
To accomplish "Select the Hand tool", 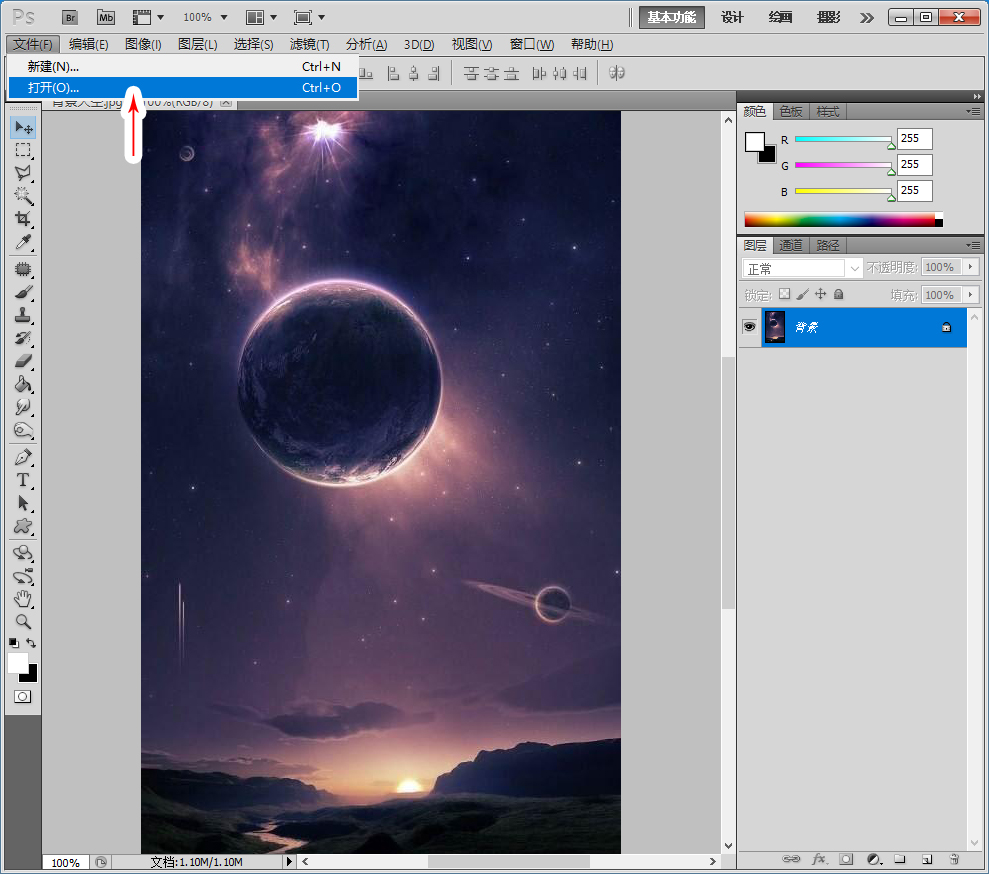I will pyautogui.click(x=23, y=599).
